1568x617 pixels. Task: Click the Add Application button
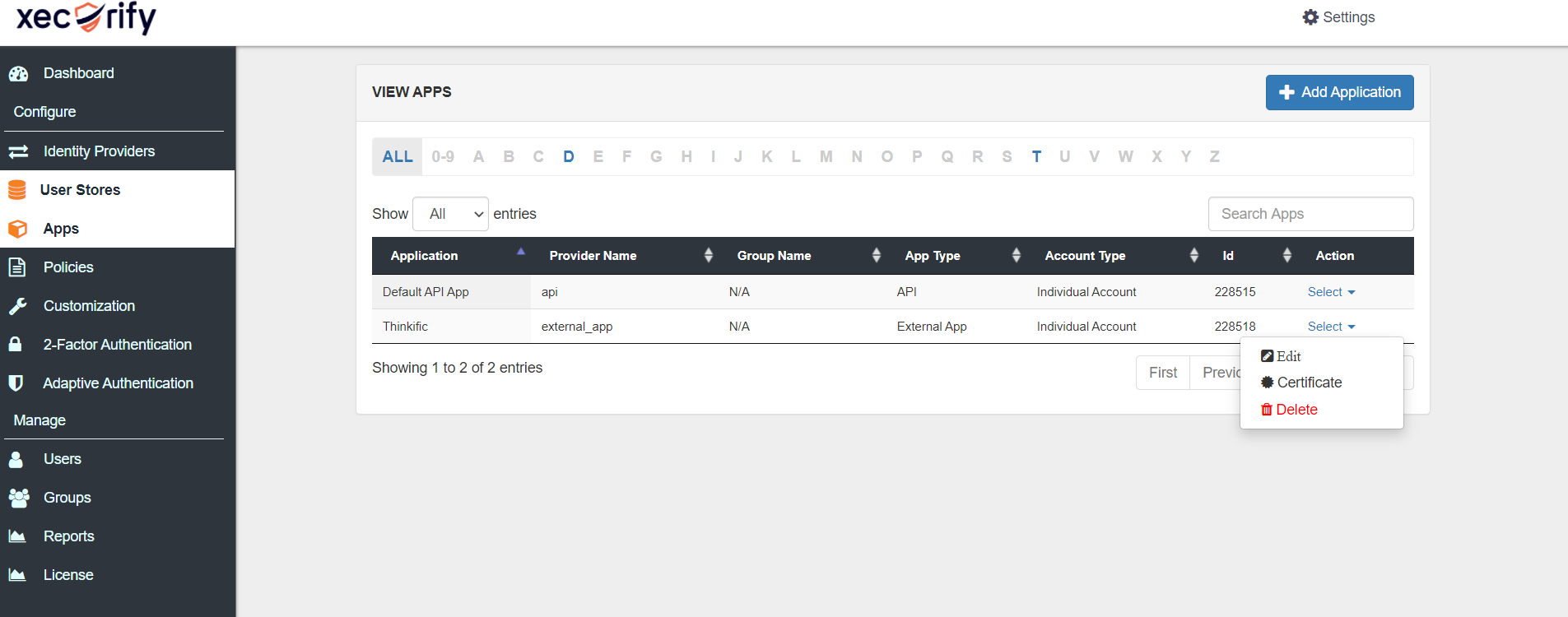pos(1339,92)
